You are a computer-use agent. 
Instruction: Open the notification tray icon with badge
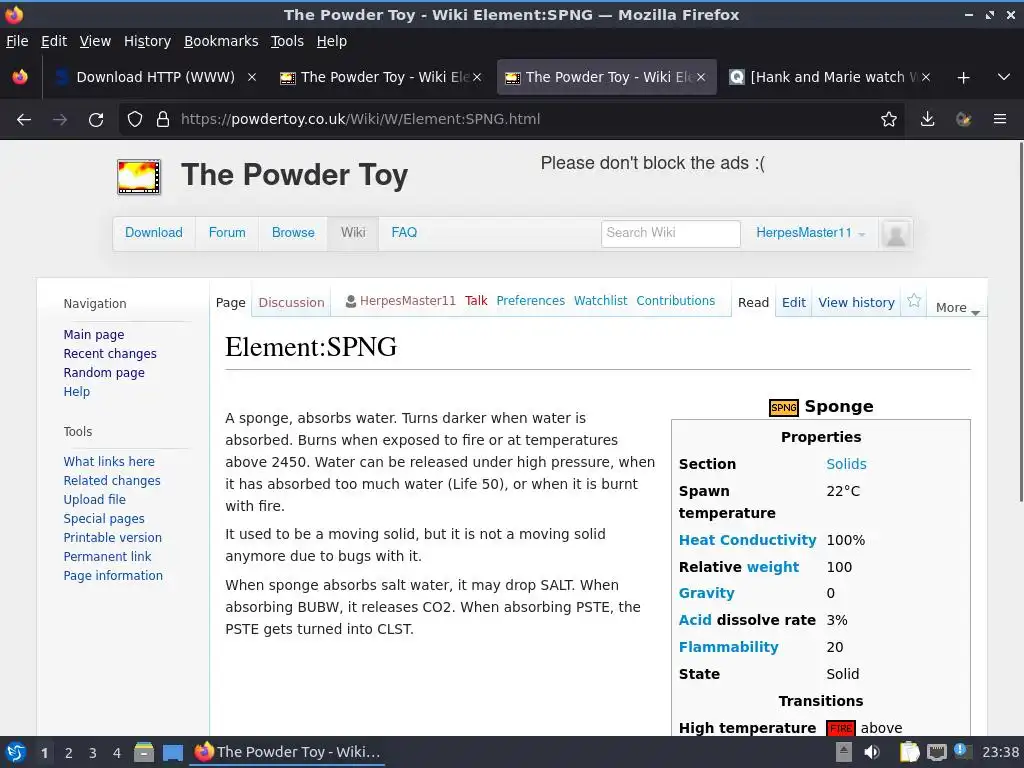click(x=962, y=751)
